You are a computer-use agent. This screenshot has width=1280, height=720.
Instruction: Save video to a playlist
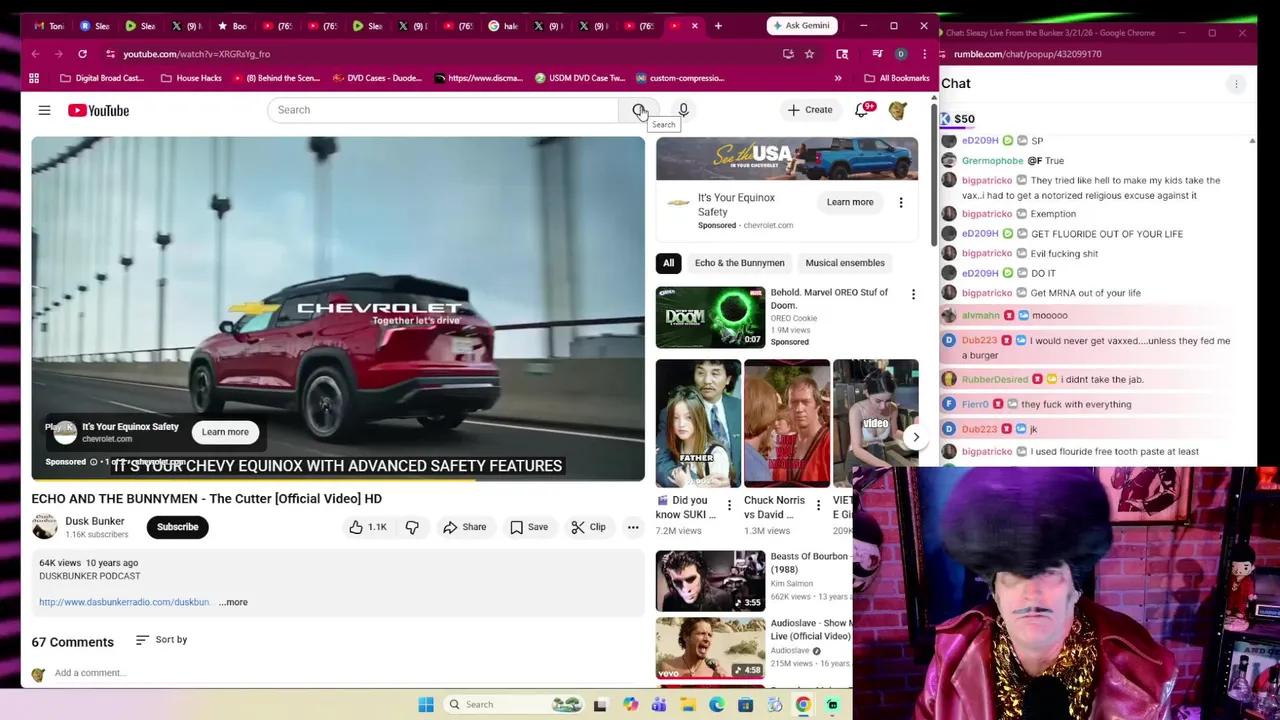click(x=528, y=527)
